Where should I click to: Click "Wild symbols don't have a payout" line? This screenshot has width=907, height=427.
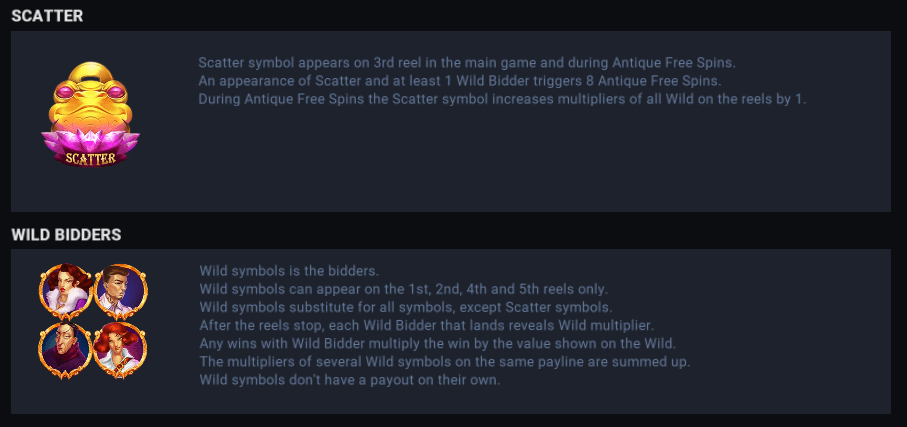(350, 379)
